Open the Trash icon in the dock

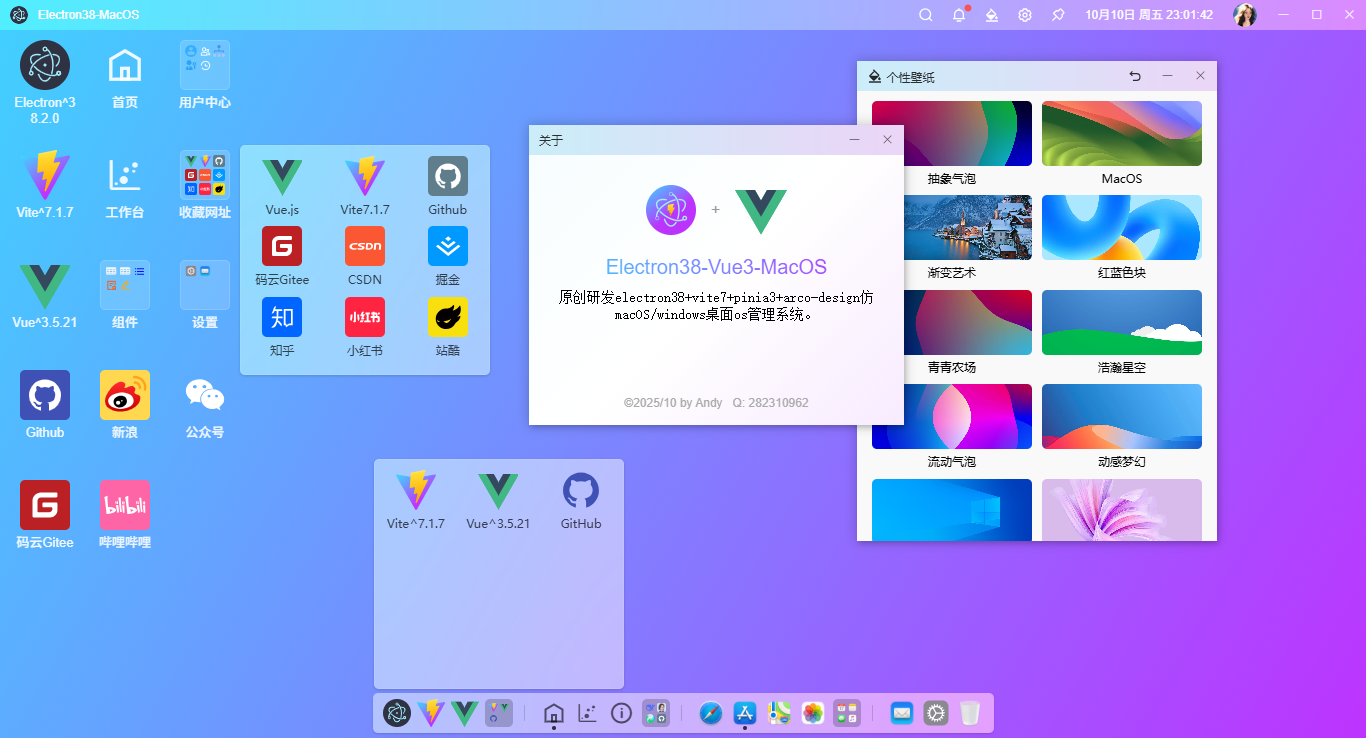coord(969,713)
